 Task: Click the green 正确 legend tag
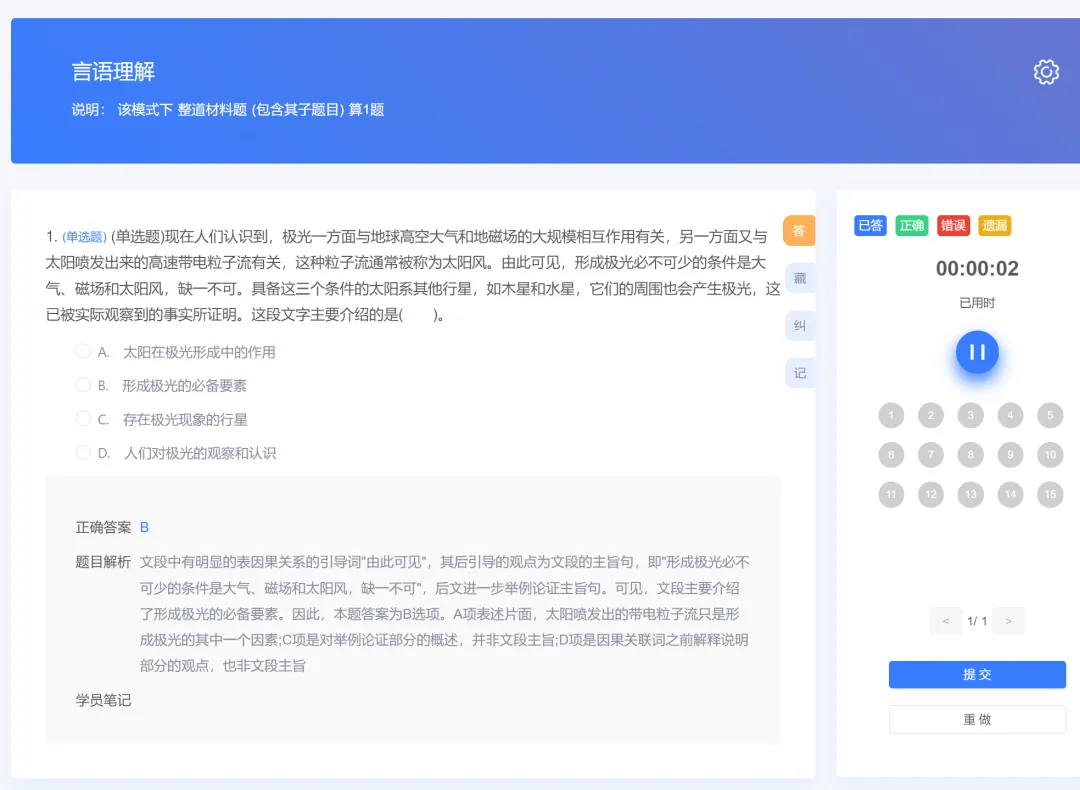(x=911, y=225)
